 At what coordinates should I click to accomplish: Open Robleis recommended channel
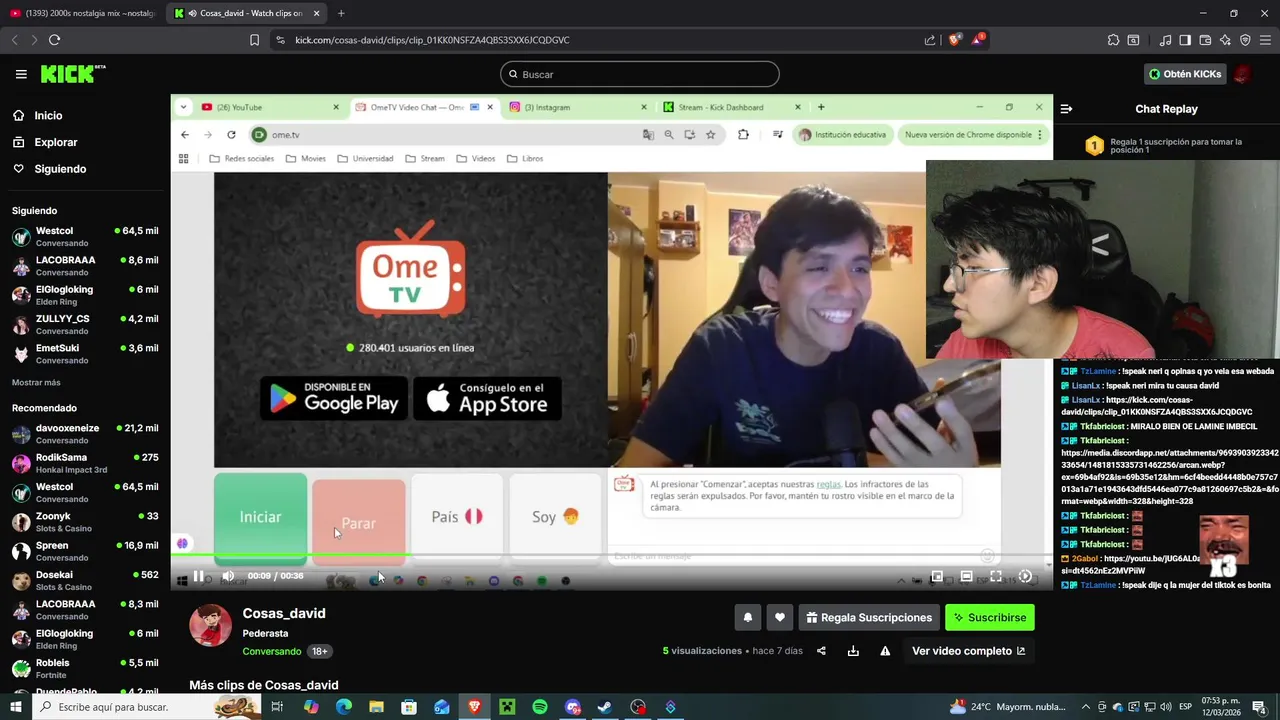pyautogui.click(x=85, y=669)
